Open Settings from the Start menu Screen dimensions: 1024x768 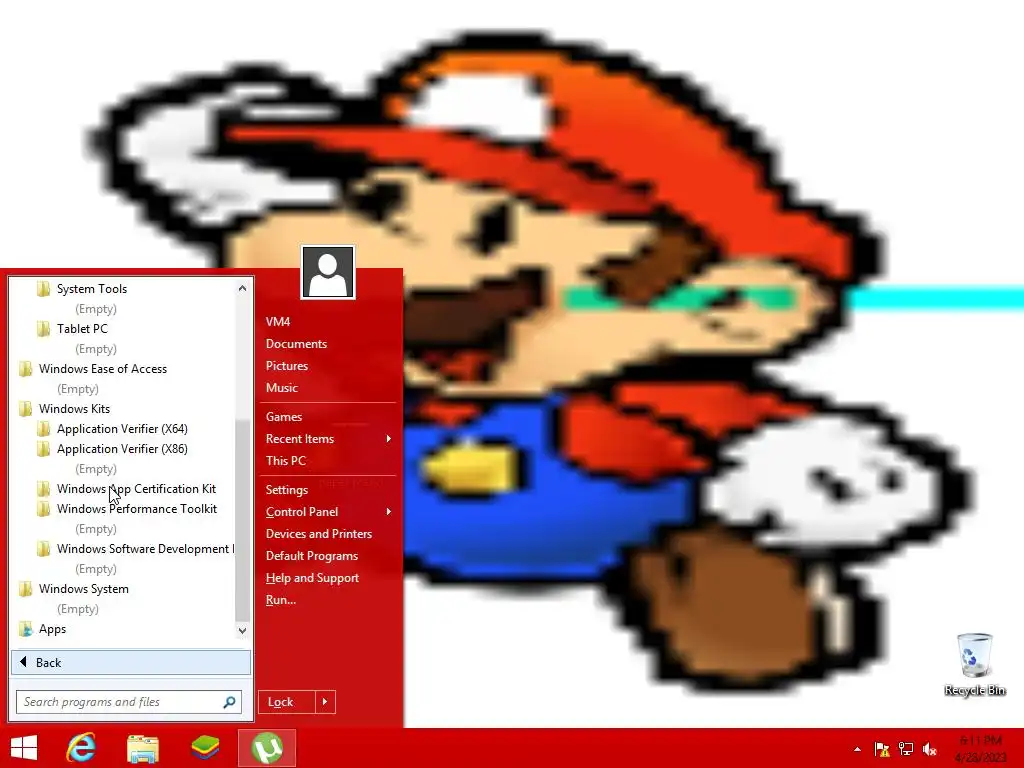pyautogui.click(x=287, y=490)
